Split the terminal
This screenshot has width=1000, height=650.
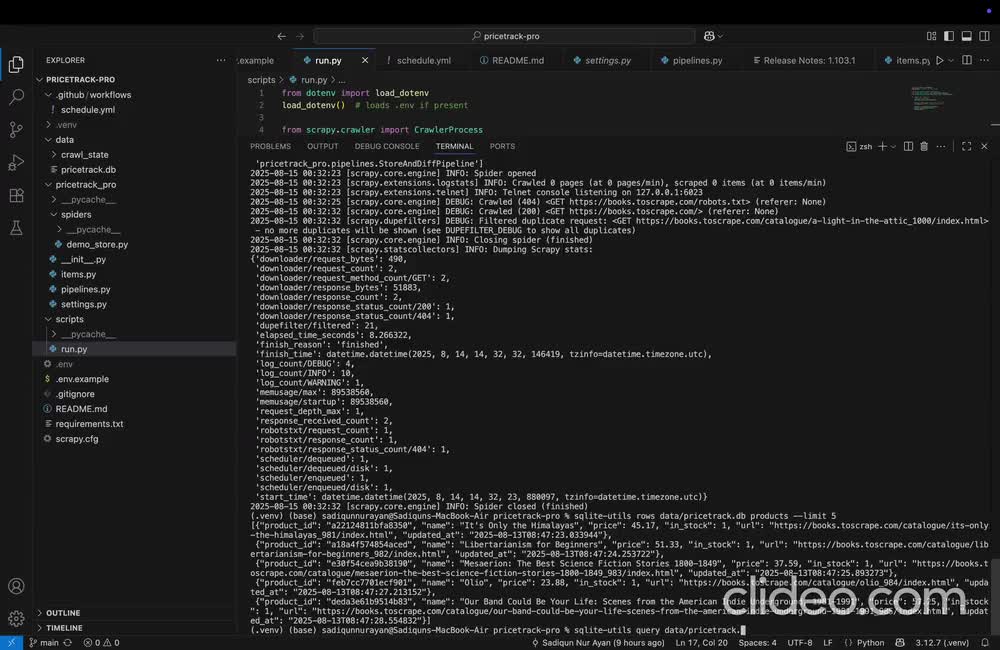point(908,147)
